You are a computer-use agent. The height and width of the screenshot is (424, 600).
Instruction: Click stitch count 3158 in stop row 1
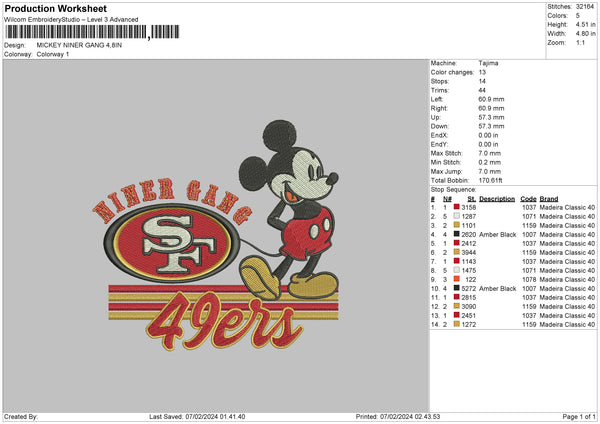click(x=469, y=207)
